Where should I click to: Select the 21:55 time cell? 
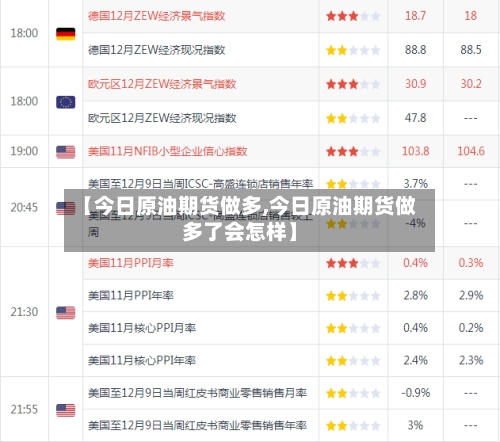[24, 410]
